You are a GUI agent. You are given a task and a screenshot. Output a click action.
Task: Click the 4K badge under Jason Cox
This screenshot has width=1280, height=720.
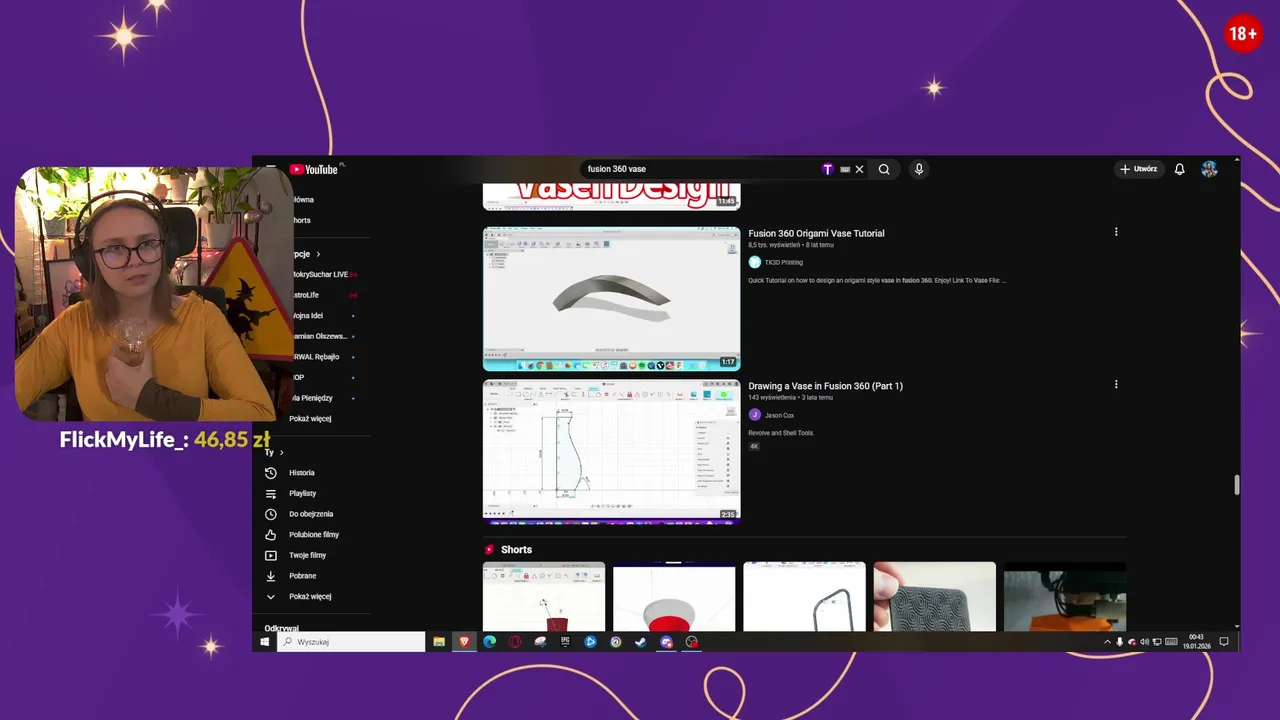[x=754, y=446]
